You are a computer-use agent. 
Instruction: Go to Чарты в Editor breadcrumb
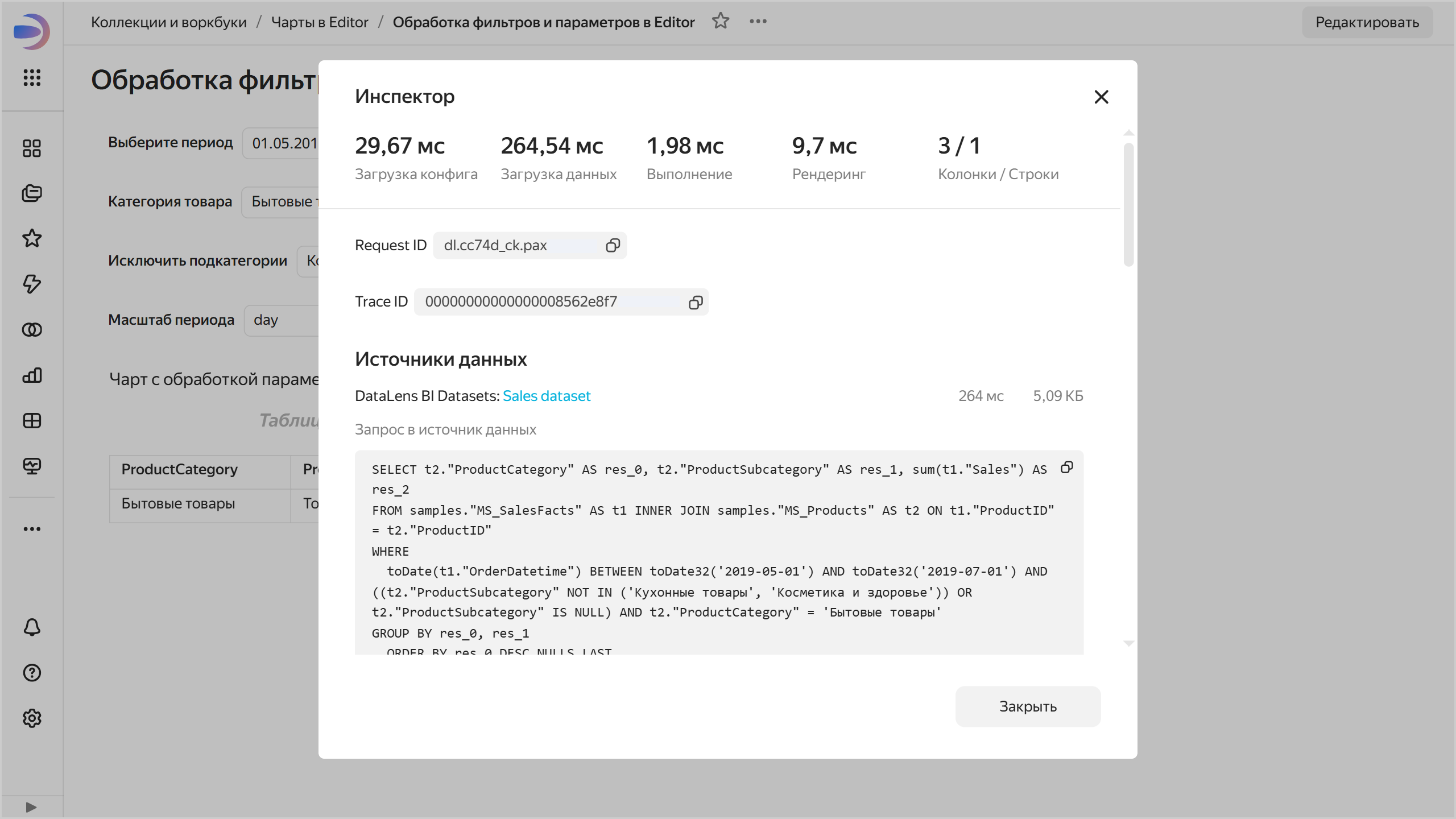click(320, 22)
